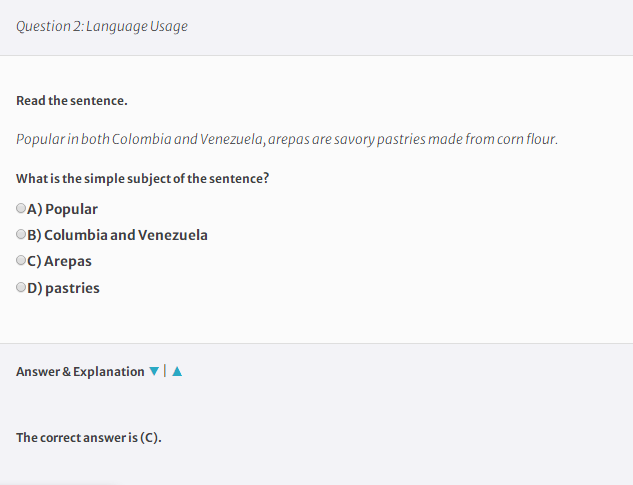
Task: Select radio button for A) Popular
Action: 21,208
